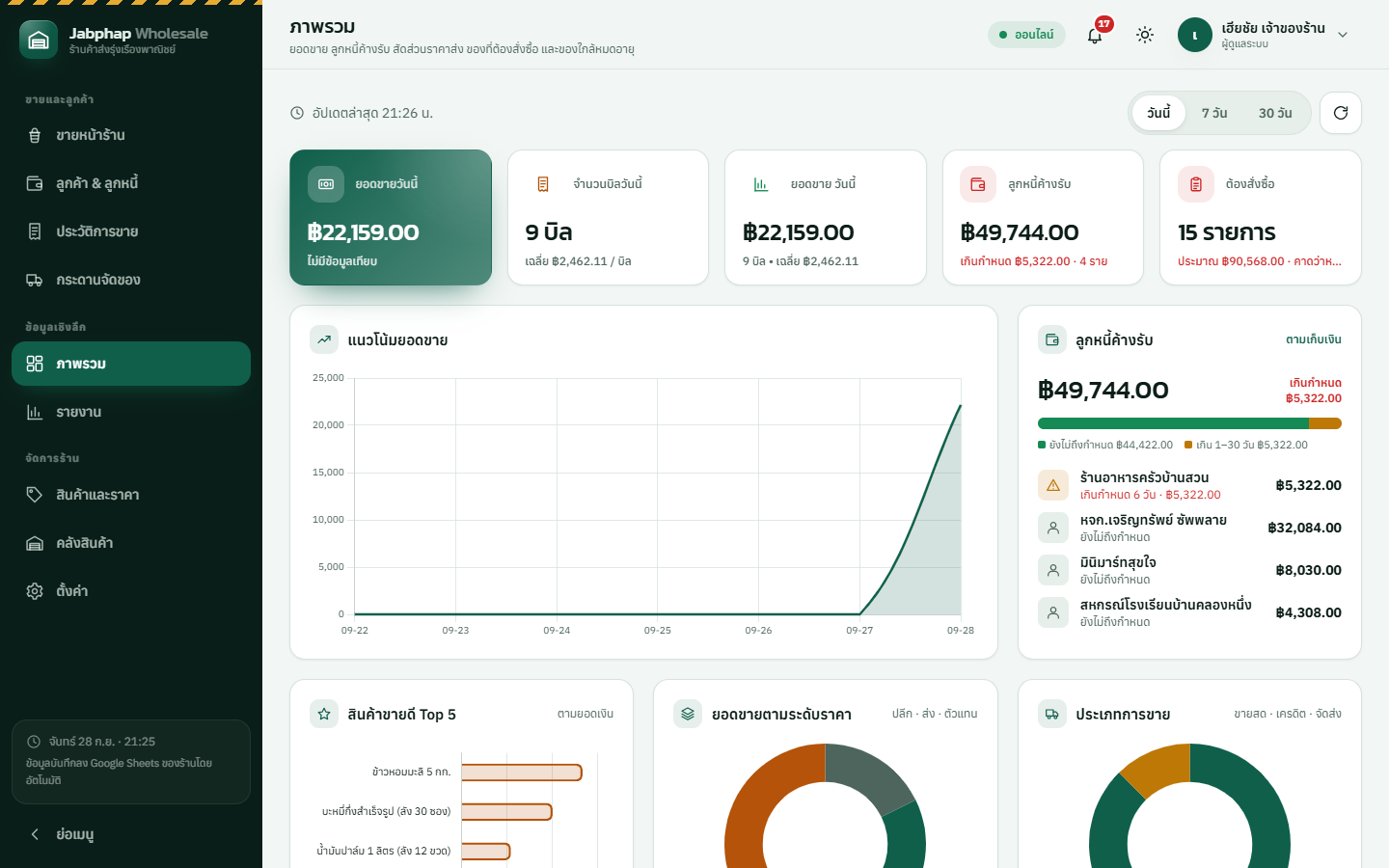Click the 09-28 peak on sales chart

961,406
